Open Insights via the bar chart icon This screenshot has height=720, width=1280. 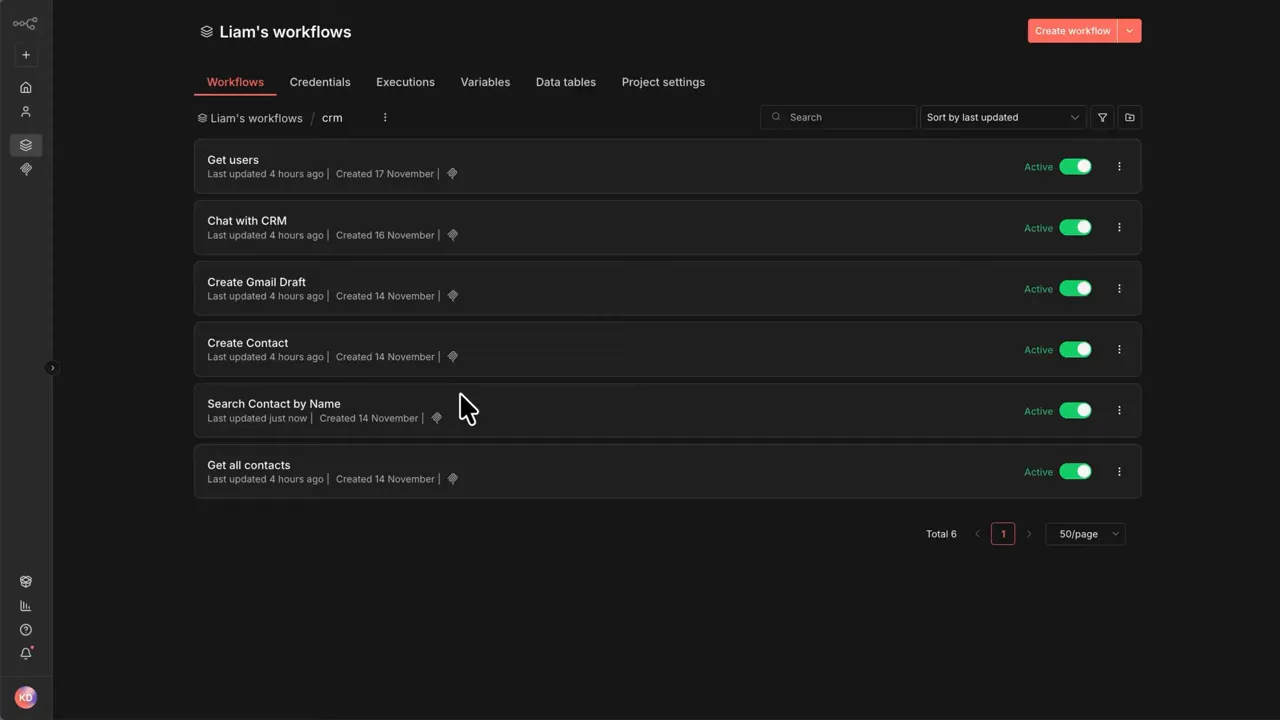(26, 605)
